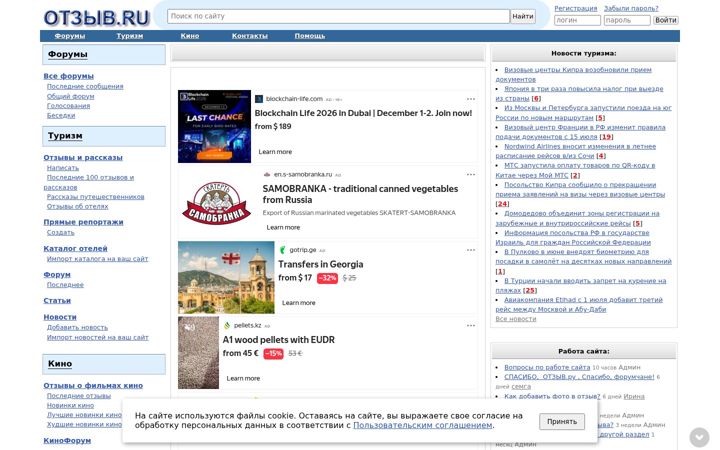Open the Забыли пароль? link
The image size is (720, 450).
click(631, 8)
